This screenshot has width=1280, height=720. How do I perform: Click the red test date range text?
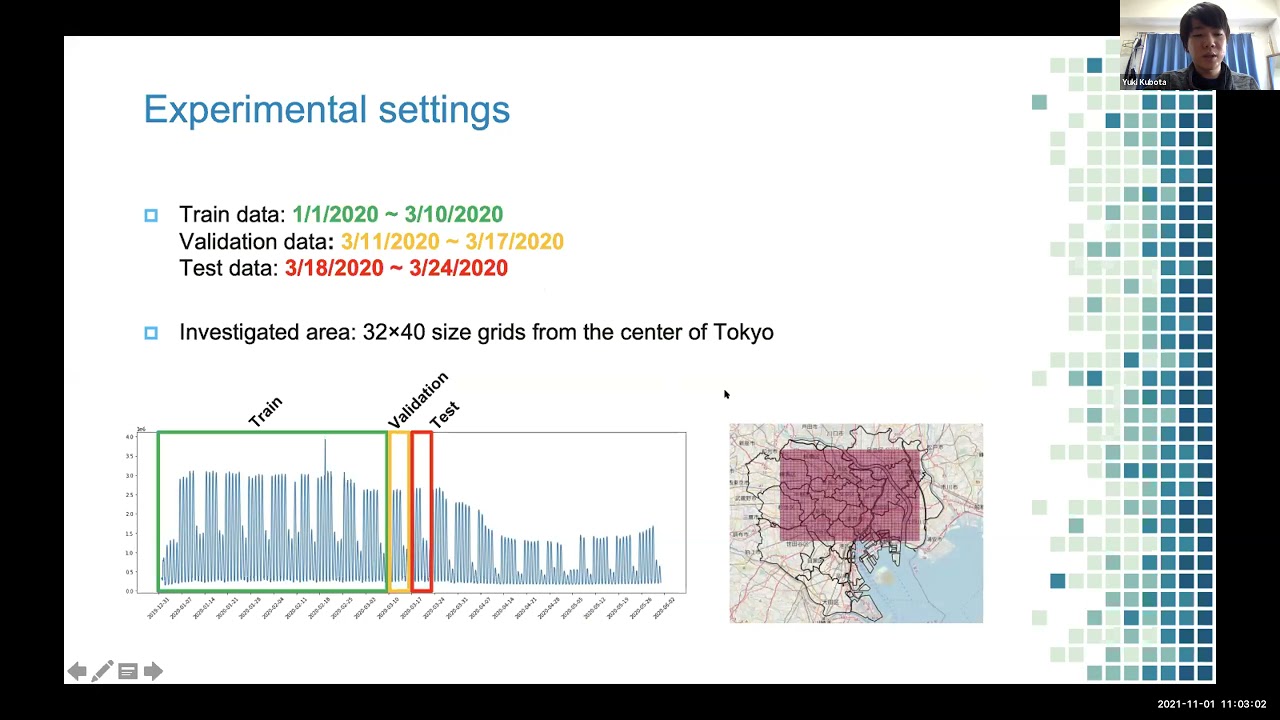pyautogui.click(x=396, y=268)
